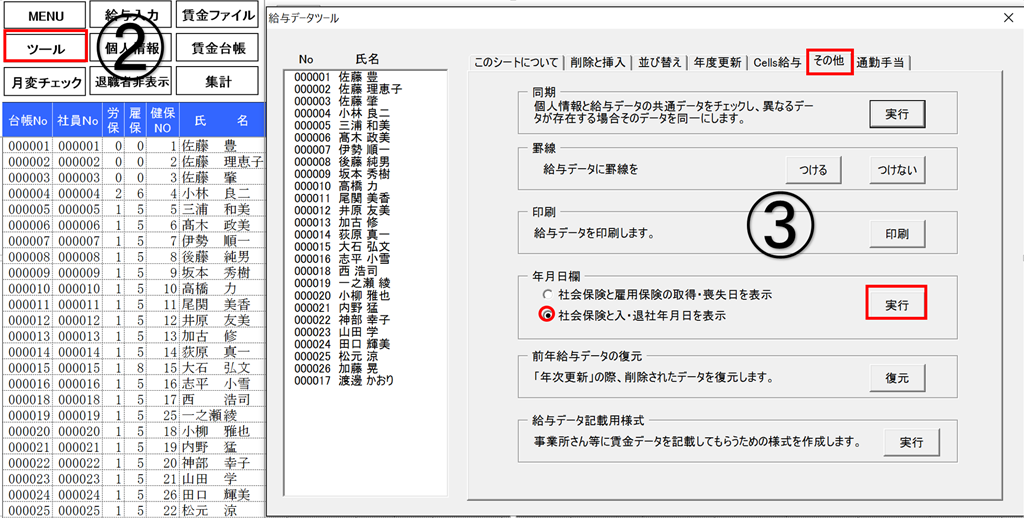Open the 年度更新 tab
The height and width of the screenshot is (518, 1024).
tap(717, 62)
